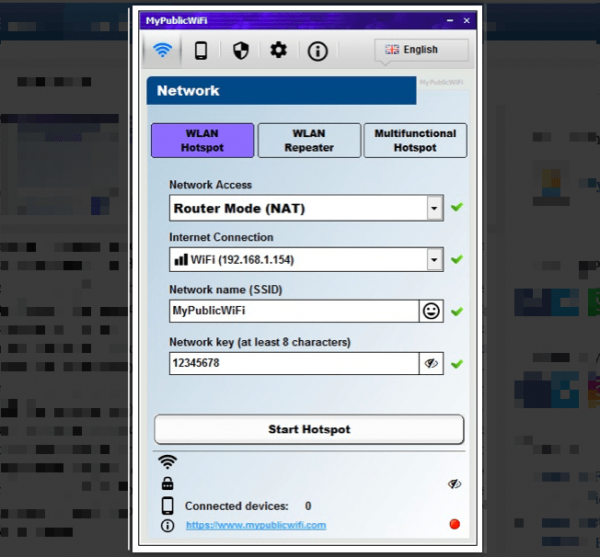Switch to Multifunctional Hotspot mode
The image size is (600, 557).
tap(415, 140)
